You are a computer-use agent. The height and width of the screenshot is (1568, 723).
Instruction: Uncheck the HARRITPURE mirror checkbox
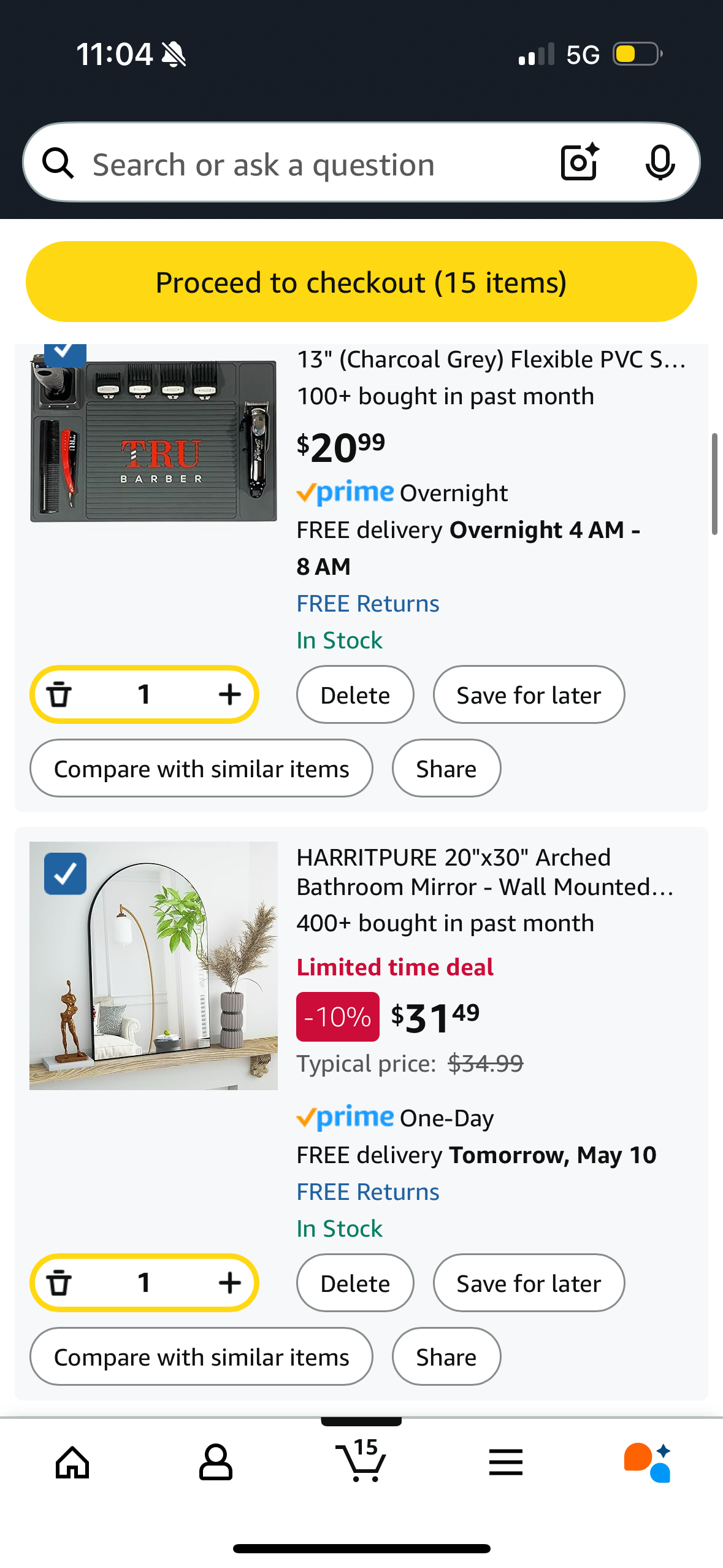(x=65, y=874)
